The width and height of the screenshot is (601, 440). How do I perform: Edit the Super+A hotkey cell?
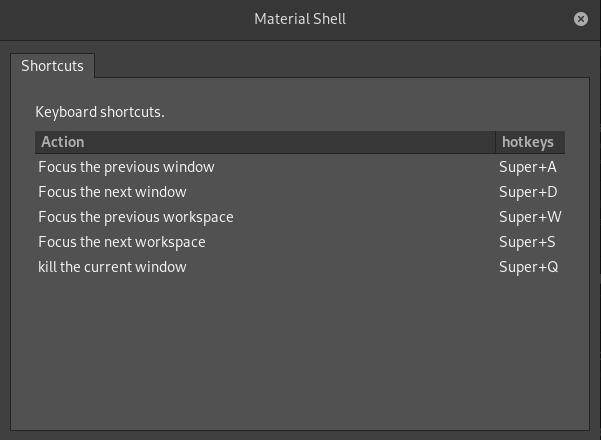coord(528,167)
